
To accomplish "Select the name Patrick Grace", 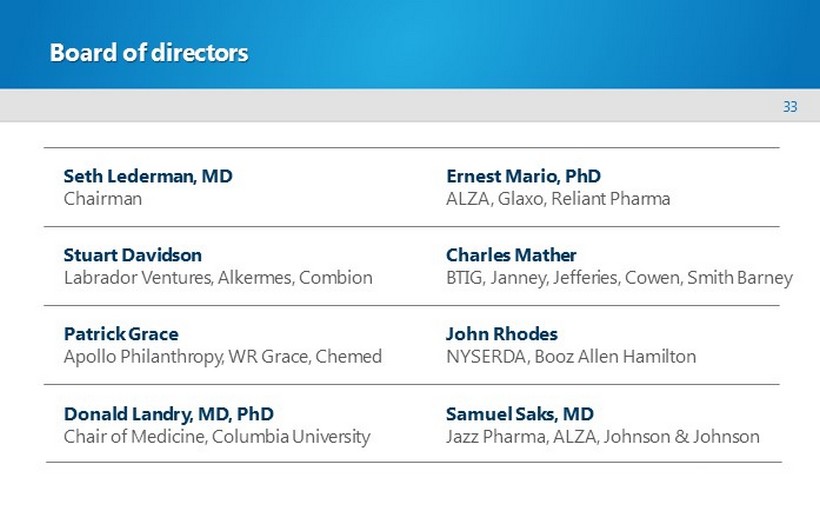I will click(121, 334).
